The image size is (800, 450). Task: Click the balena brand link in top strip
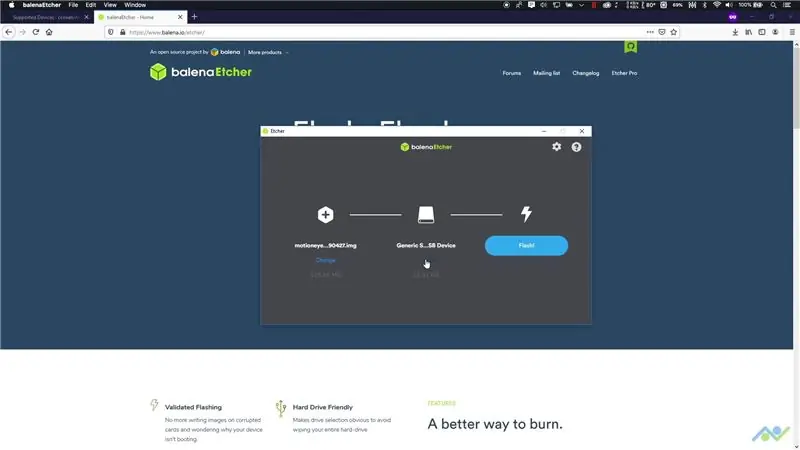tap(225, 52)
